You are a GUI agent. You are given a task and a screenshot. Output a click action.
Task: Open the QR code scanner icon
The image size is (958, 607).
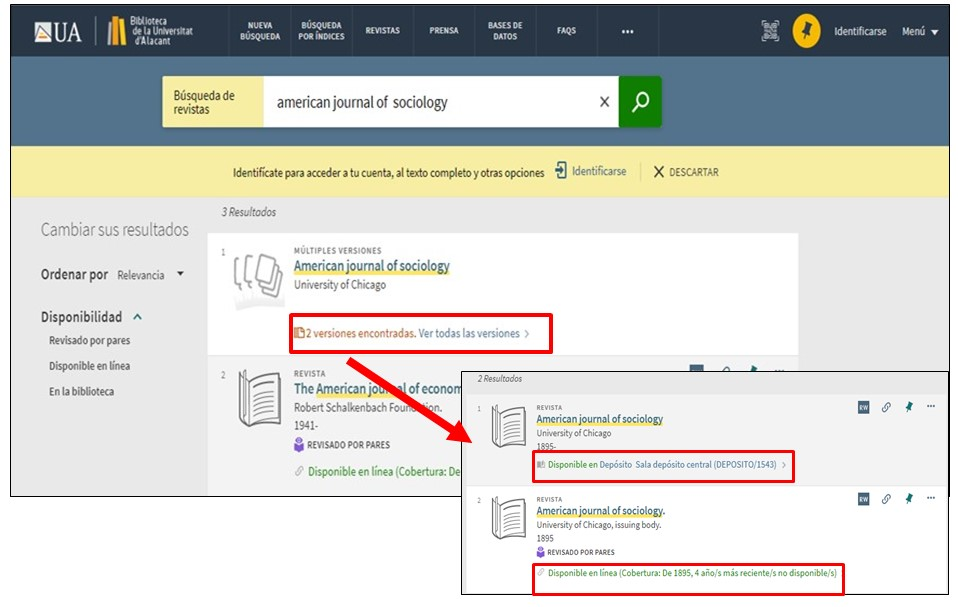(x=769, y=31)
